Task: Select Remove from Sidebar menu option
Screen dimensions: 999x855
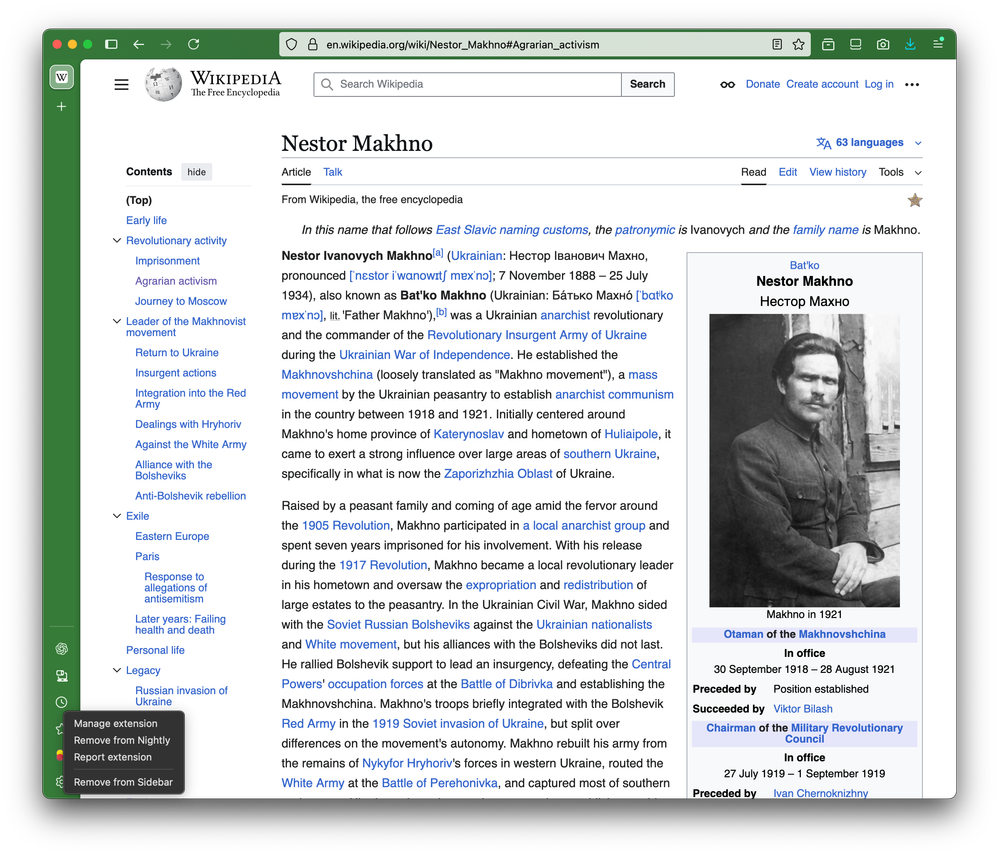Action: coord(123,782)
